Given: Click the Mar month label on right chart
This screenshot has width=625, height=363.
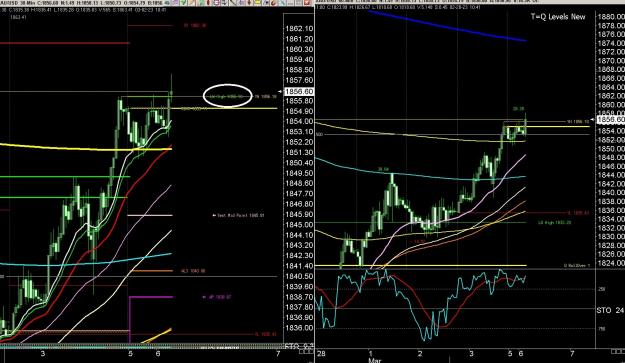Looking at the screenshot, I should click(x=375, y=360).
